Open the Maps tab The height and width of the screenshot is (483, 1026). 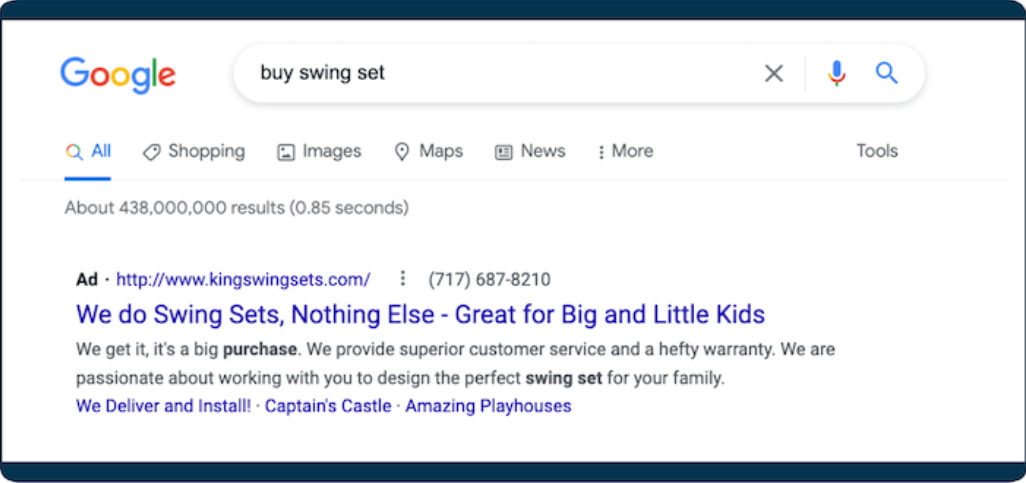click(x=429, y=152)
